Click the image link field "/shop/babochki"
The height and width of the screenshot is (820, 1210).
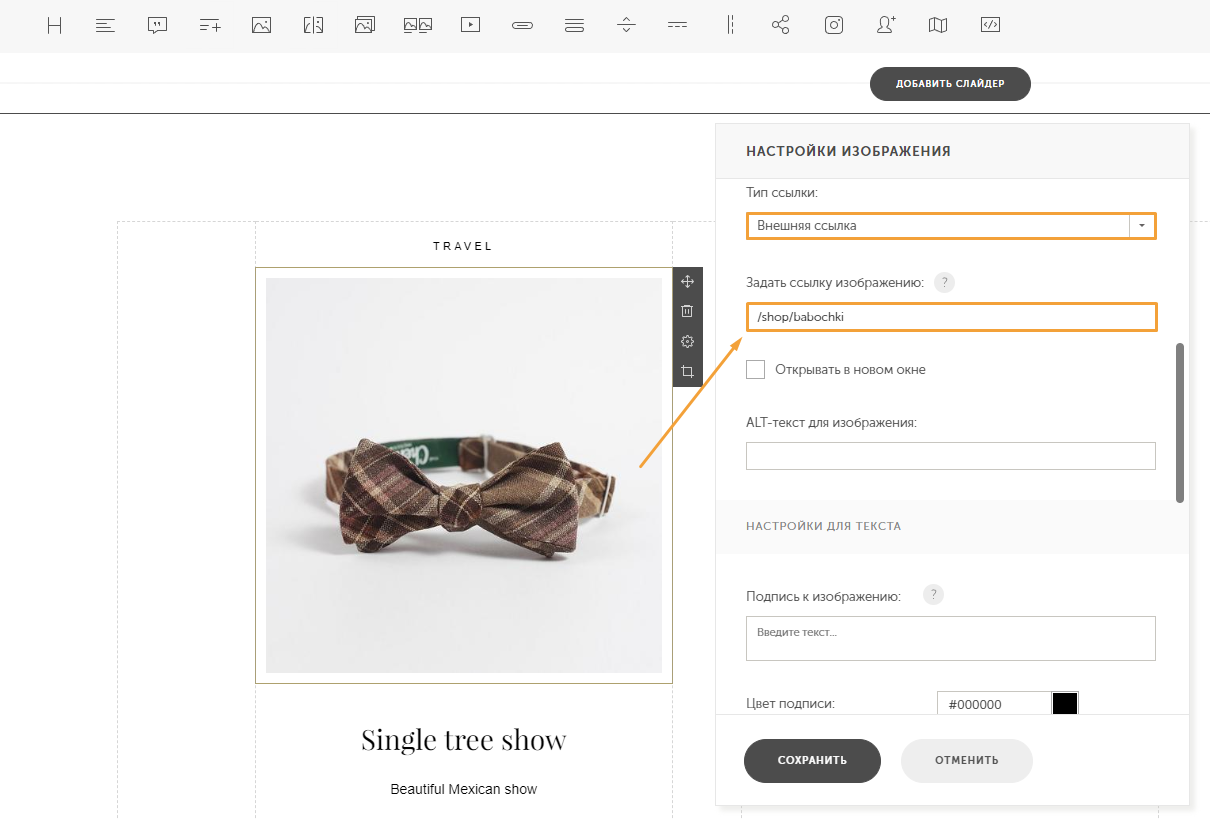click(950, 317)
